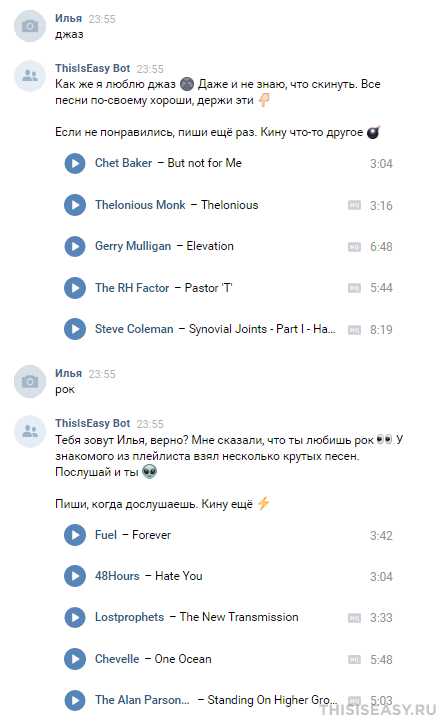
Task: Play The RH Factor – Pastor 'T'
Action: pyautogui.click(x=75, y=288)
